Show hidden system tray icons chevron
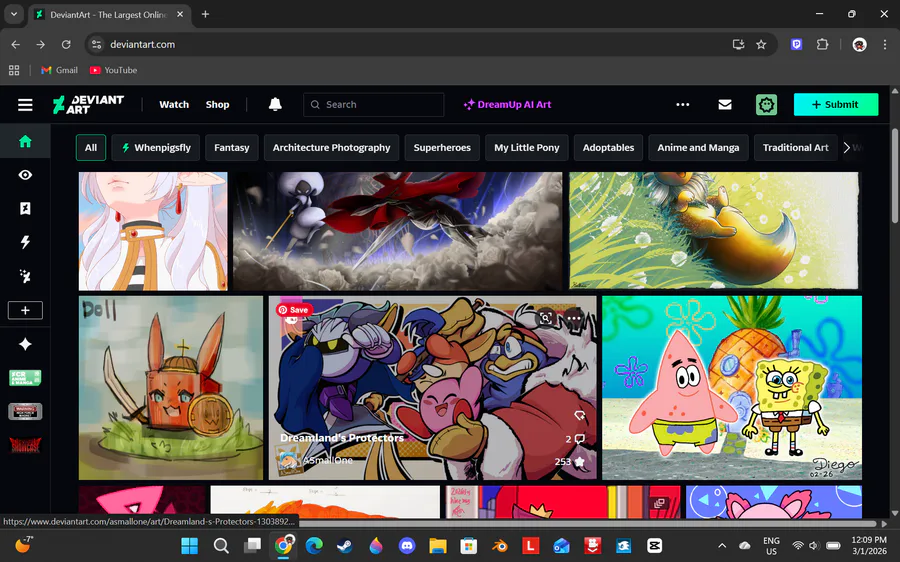The width and height of the screenshot is (900, 562). coord(722,545)
